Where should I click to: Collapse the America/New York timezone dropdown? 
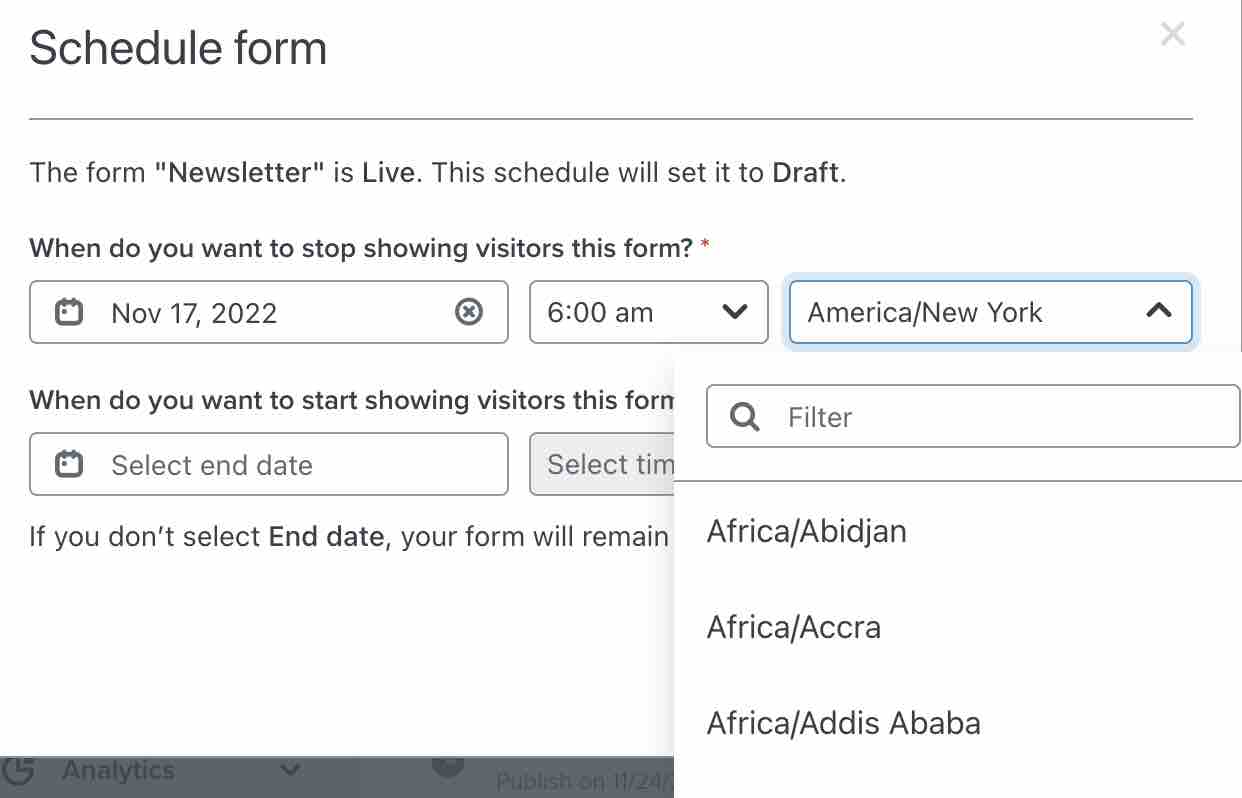coord(1158,312)
